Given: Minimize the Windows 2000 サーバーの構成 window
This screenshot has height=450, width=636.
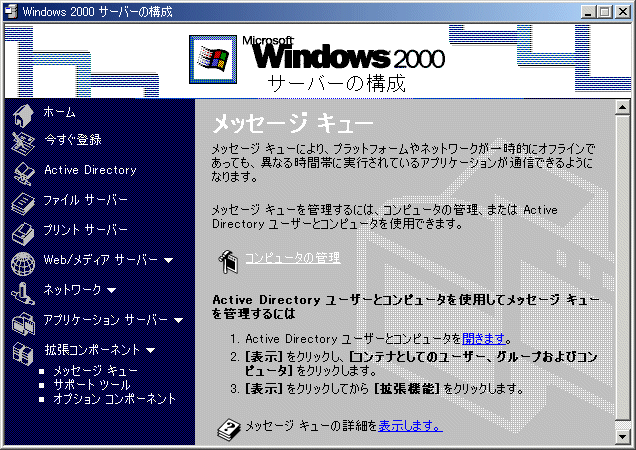Looking at the screenshot, I should [588, 12].
